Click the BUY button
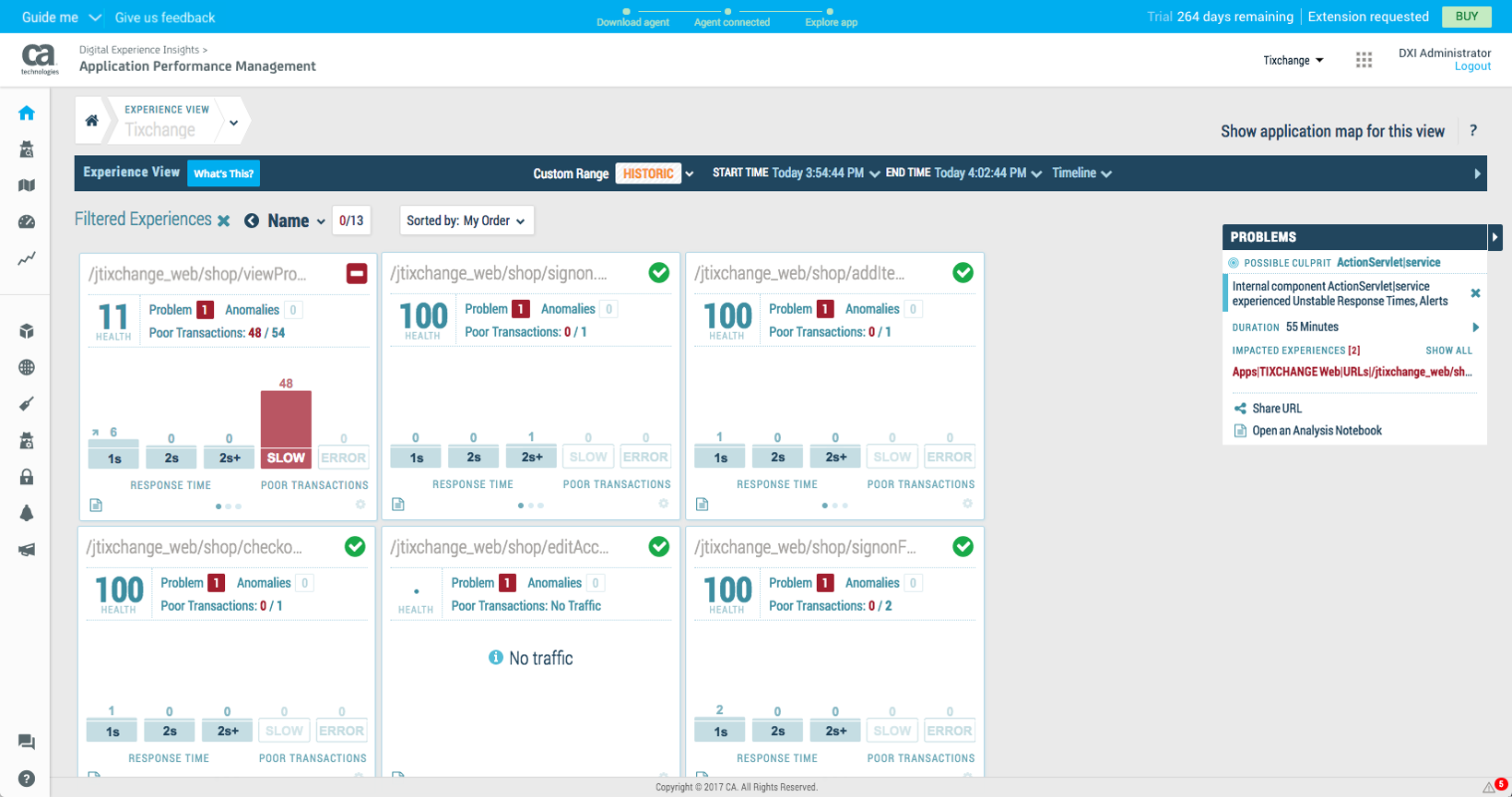Viewport: 1512px width, 797px height. (1466, 17)
